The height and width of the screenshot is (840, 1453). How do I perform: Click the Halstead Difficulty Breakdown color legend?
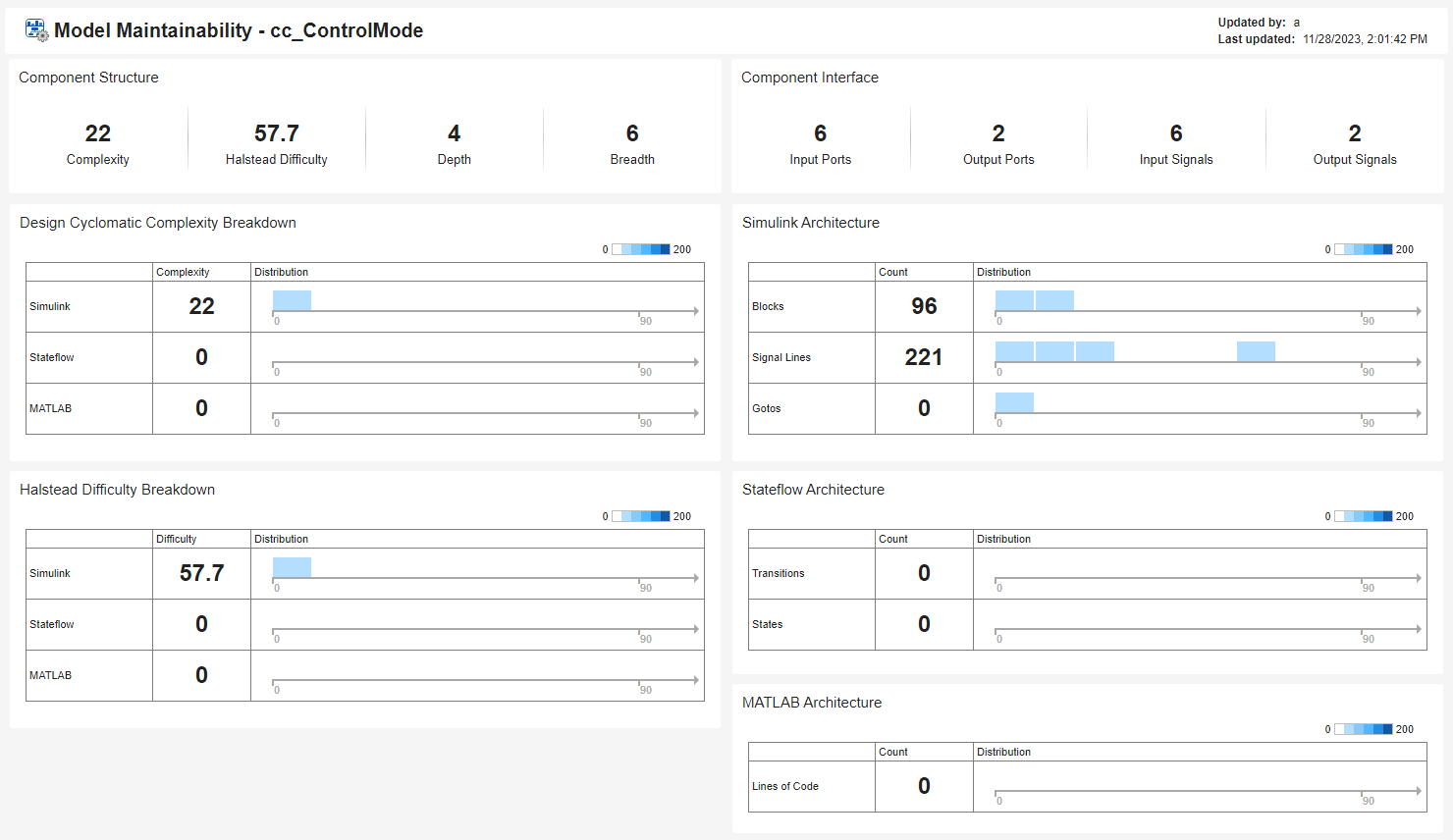[x=641, y=516]
